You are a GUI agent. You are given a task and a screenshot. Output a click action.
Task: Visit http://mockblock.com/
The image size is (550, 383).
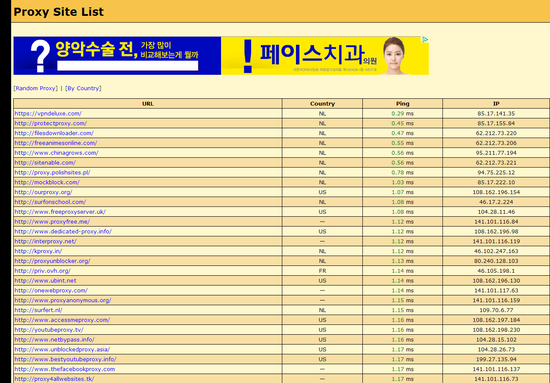click(47, 182)
